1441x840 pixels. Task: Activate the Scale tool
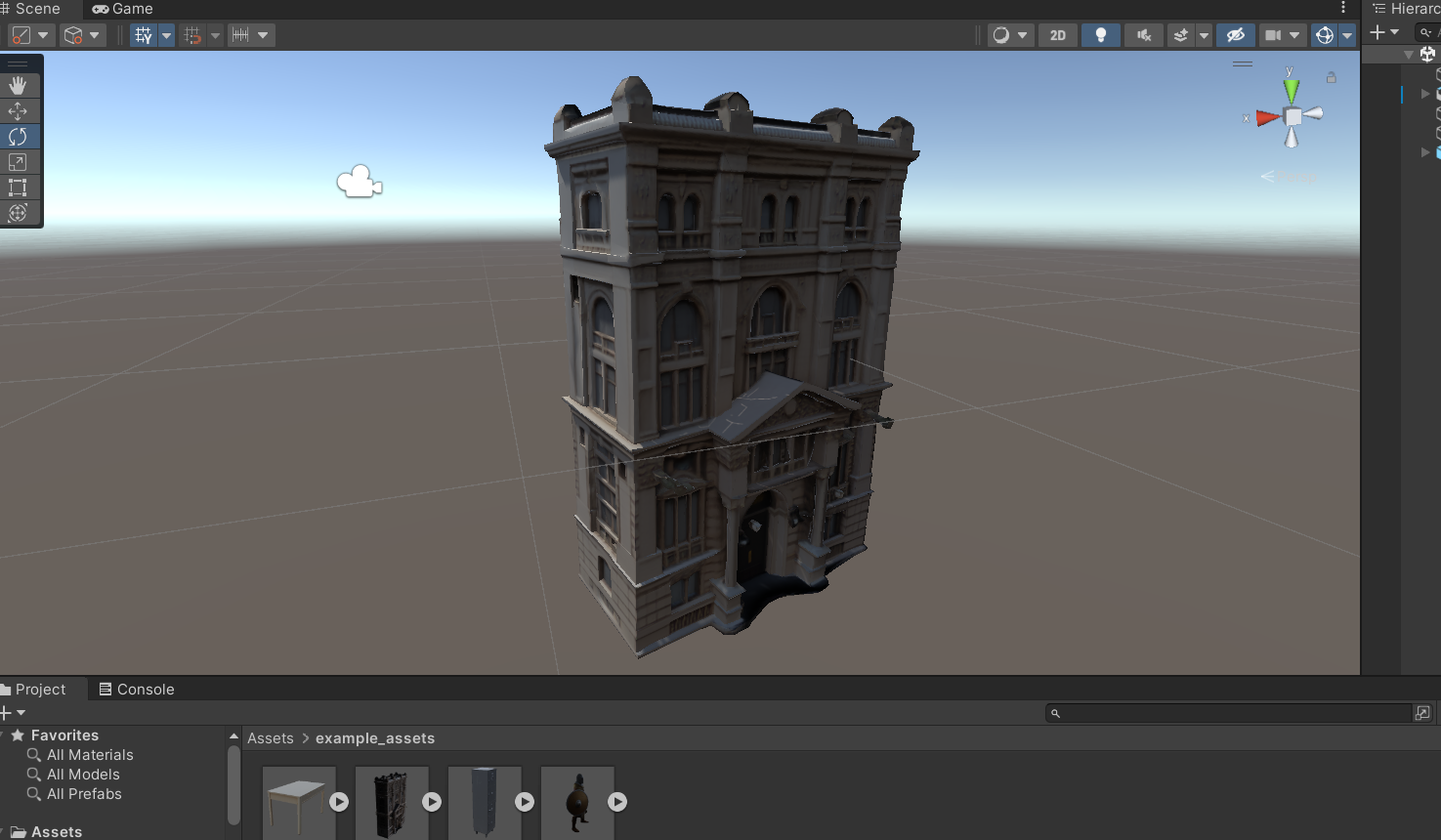coord(20,162)
